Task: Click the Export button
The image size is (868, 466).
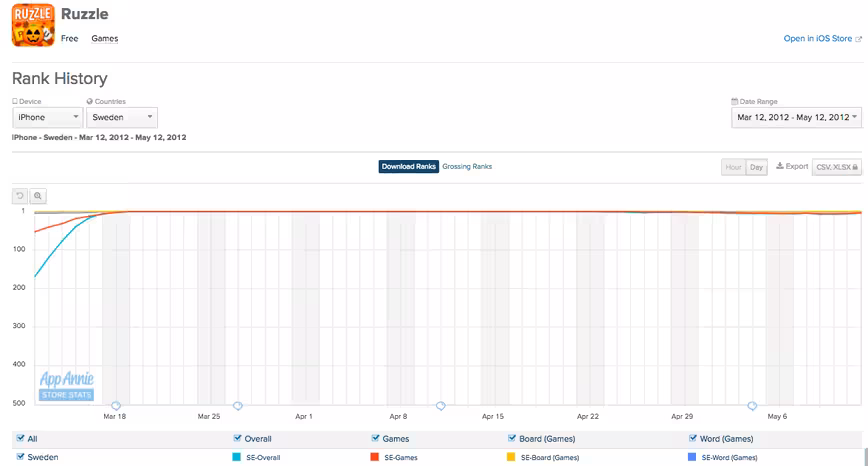Action: 792,166
